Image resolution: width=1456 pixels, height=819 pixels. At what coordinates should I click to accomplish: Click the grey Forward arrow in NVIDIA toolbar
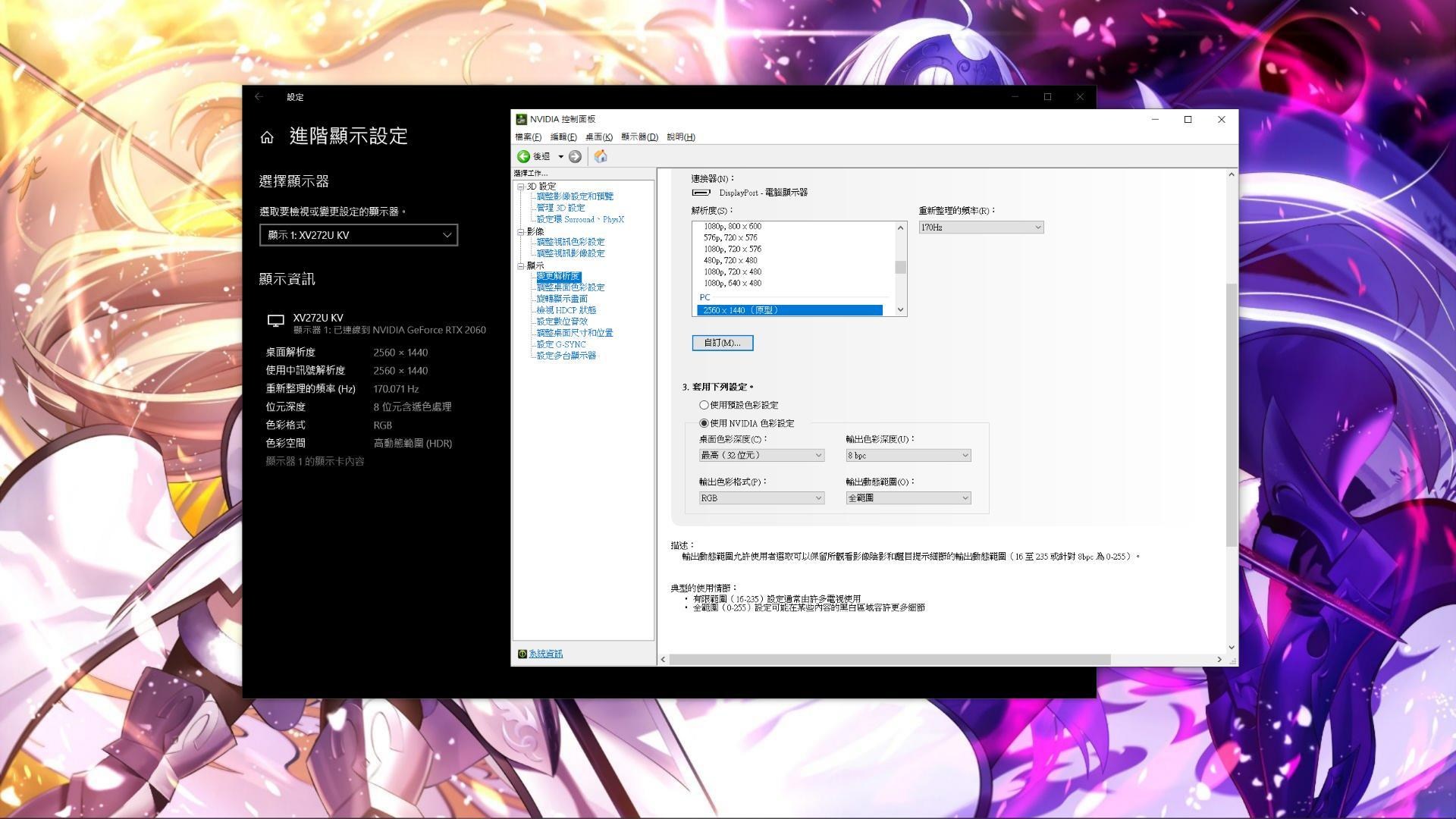click(x=575, y=156)
